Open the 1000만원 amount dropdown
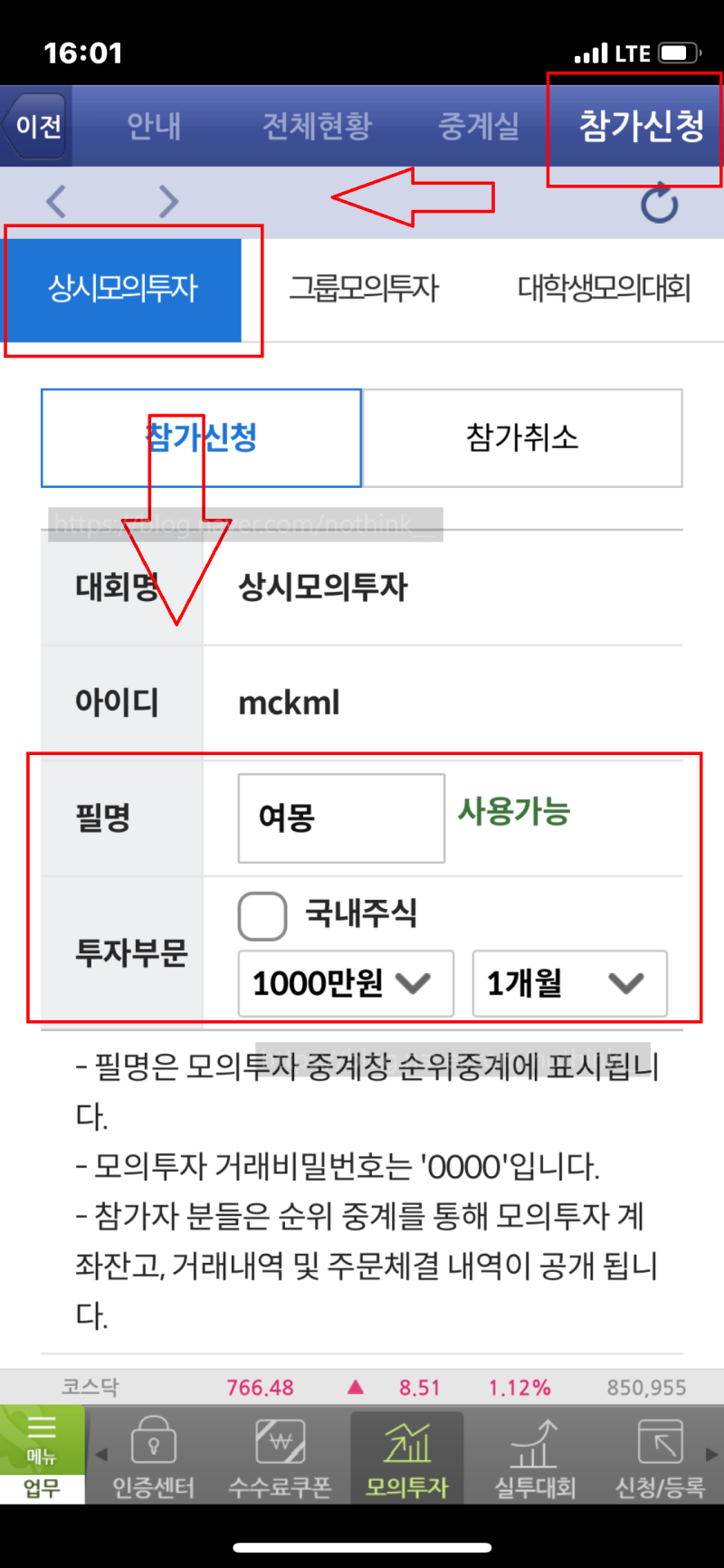This screenshot has height=1568, width=724. 346,984
